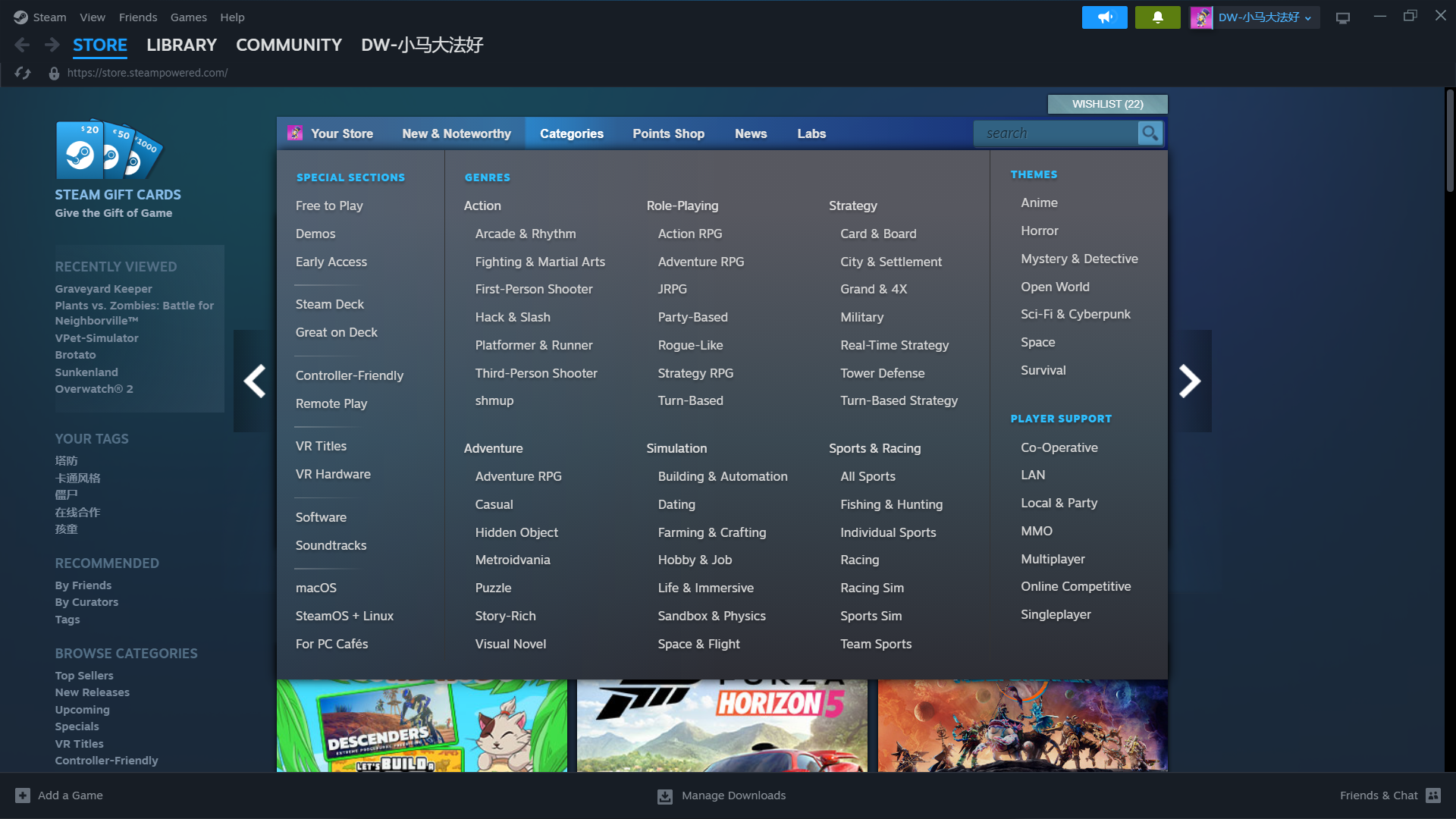Show the next featured carousel item

coord(1189,381)
